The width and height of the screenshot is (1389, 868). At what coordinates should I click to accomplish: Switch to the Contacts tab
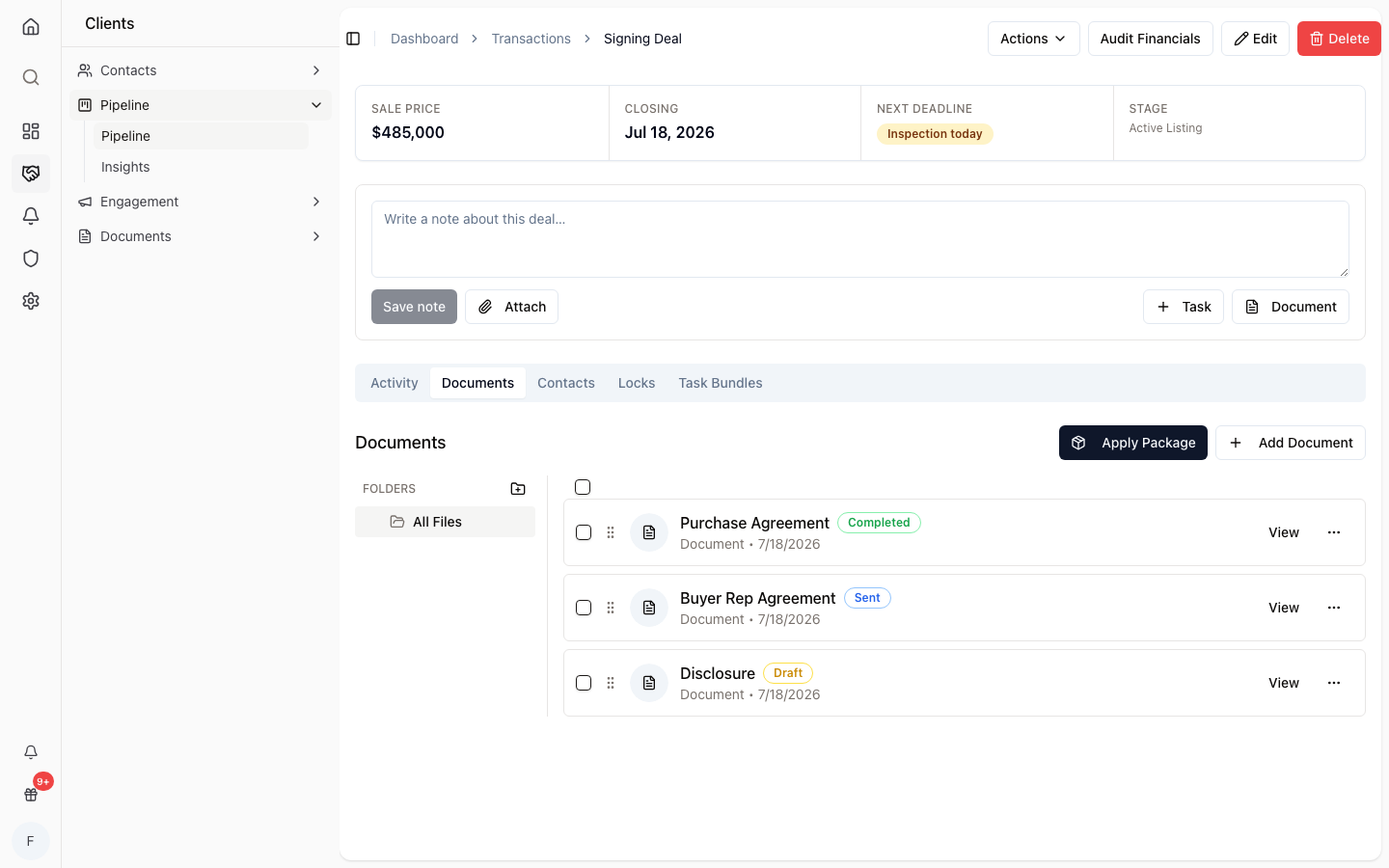click(x=566, y=383)
